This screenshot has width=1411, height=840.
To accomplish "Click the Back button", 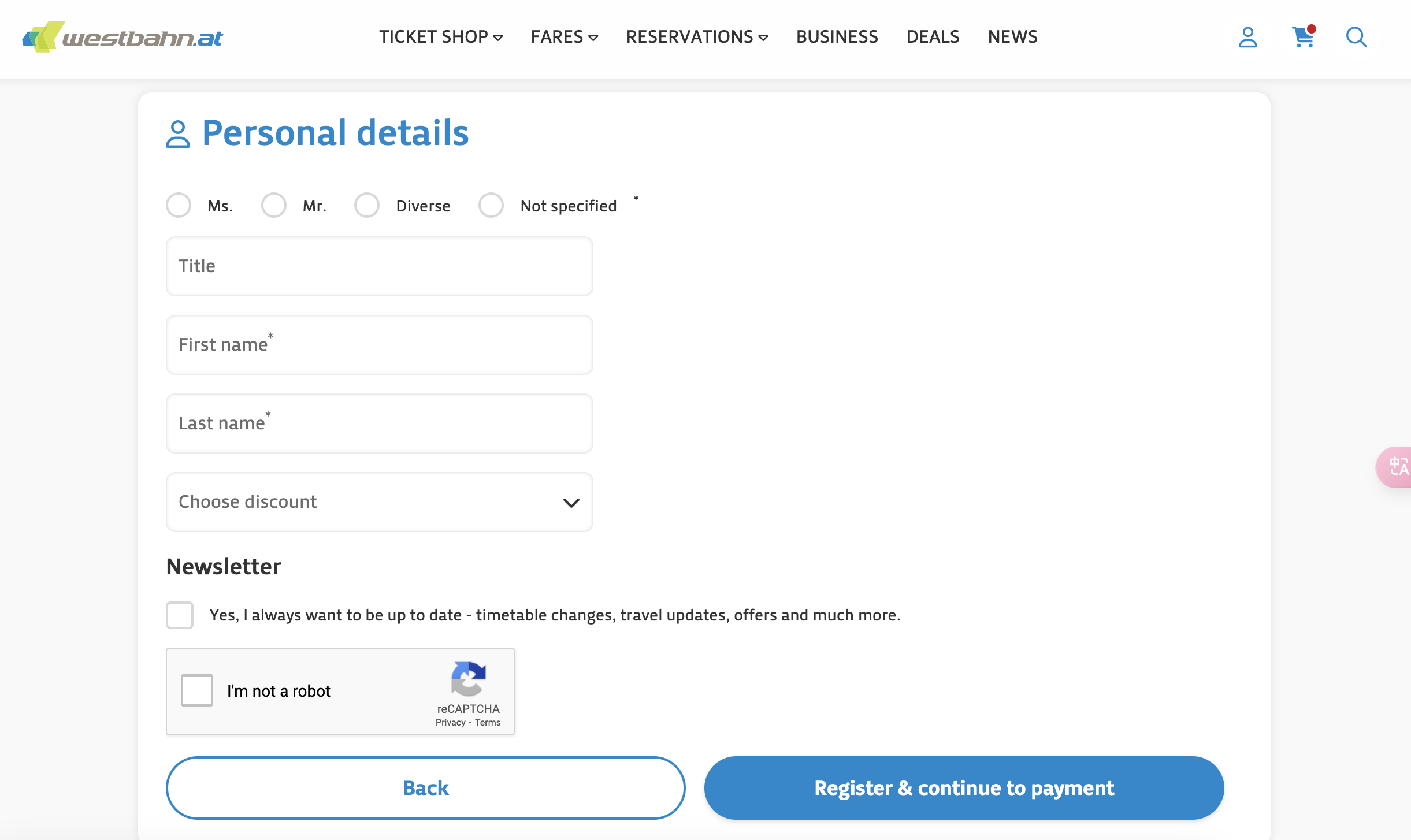I will click(x=426, y=788).
